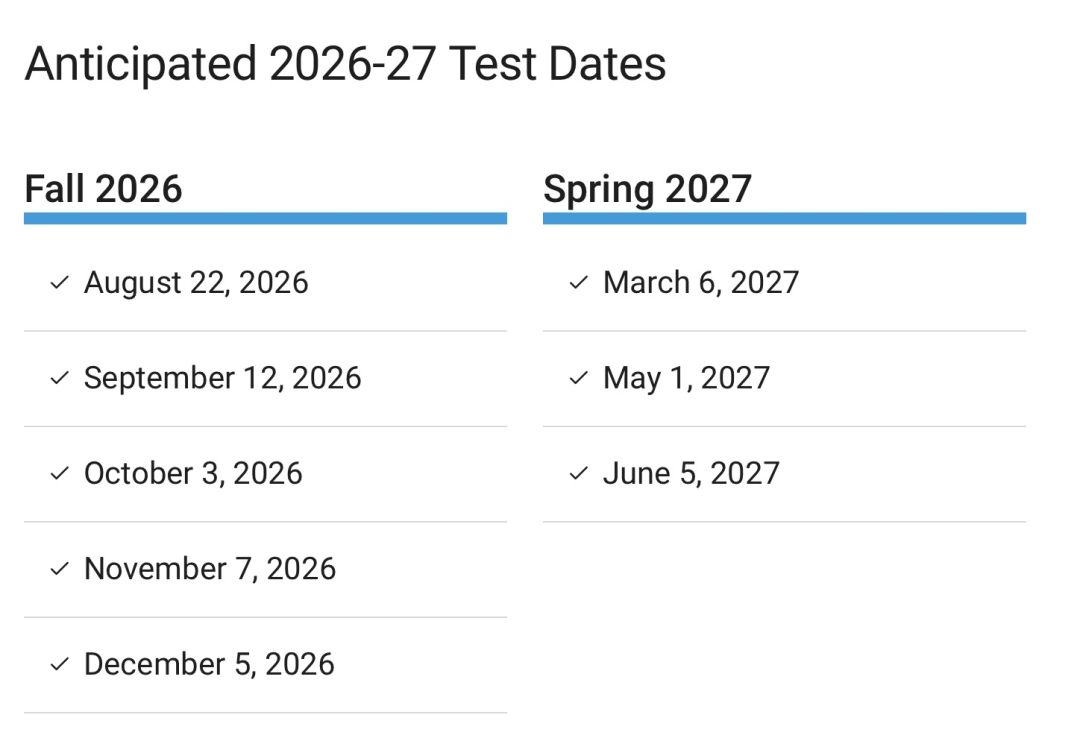The width and height of the screenshot is (1080, 741).
Task: Click the August 22, 2026 date text
Action: coord(196,283)
